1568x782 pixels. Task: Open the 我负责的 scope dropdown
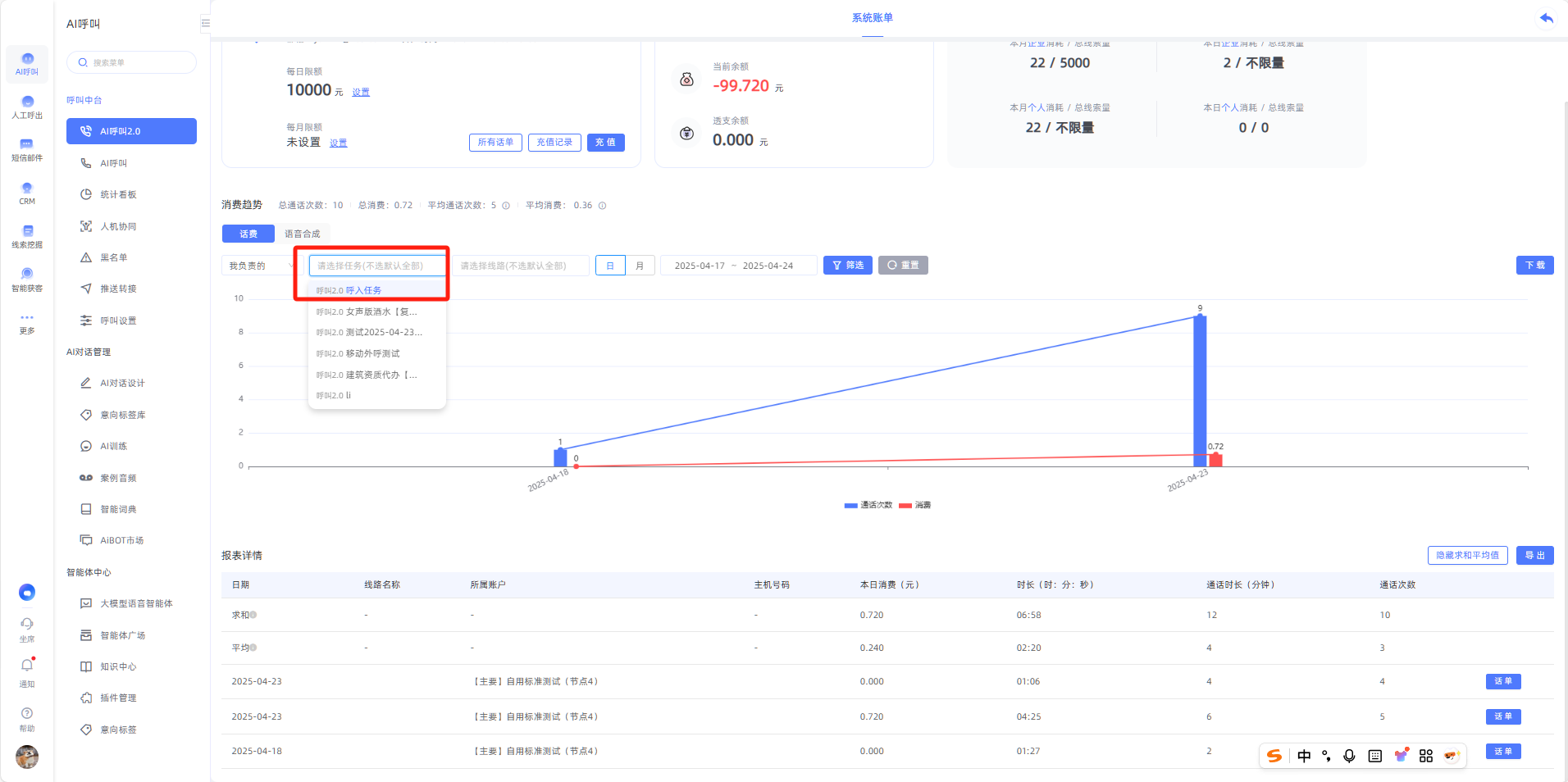point(261,266)
